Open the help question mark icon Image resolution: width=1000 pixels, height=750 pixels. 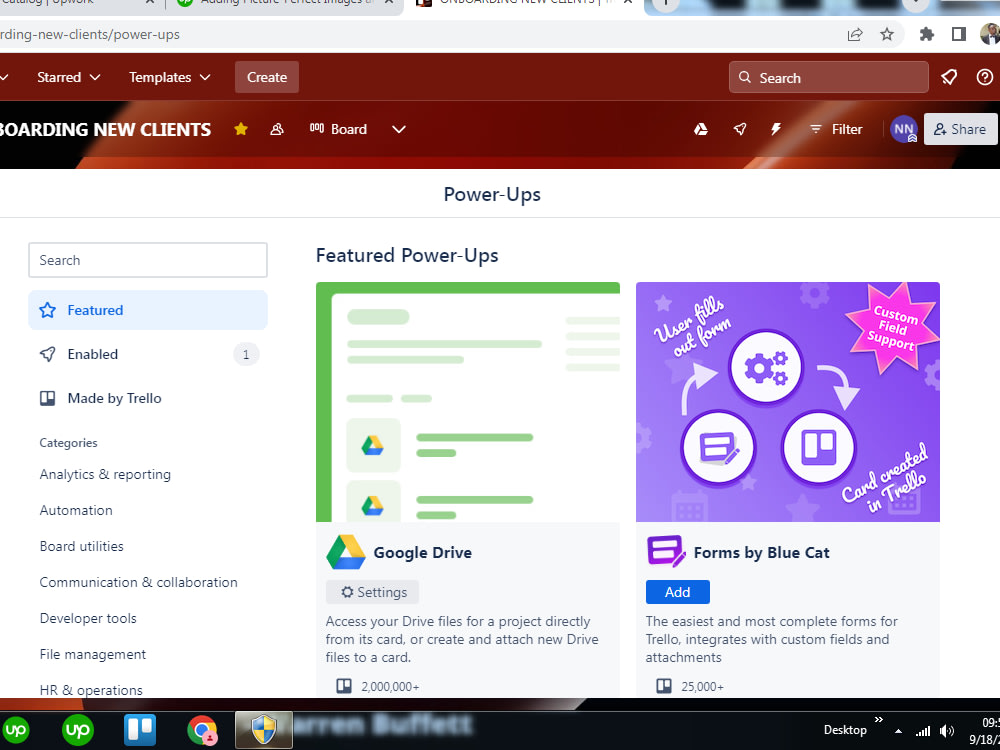[x=985, y=77]
